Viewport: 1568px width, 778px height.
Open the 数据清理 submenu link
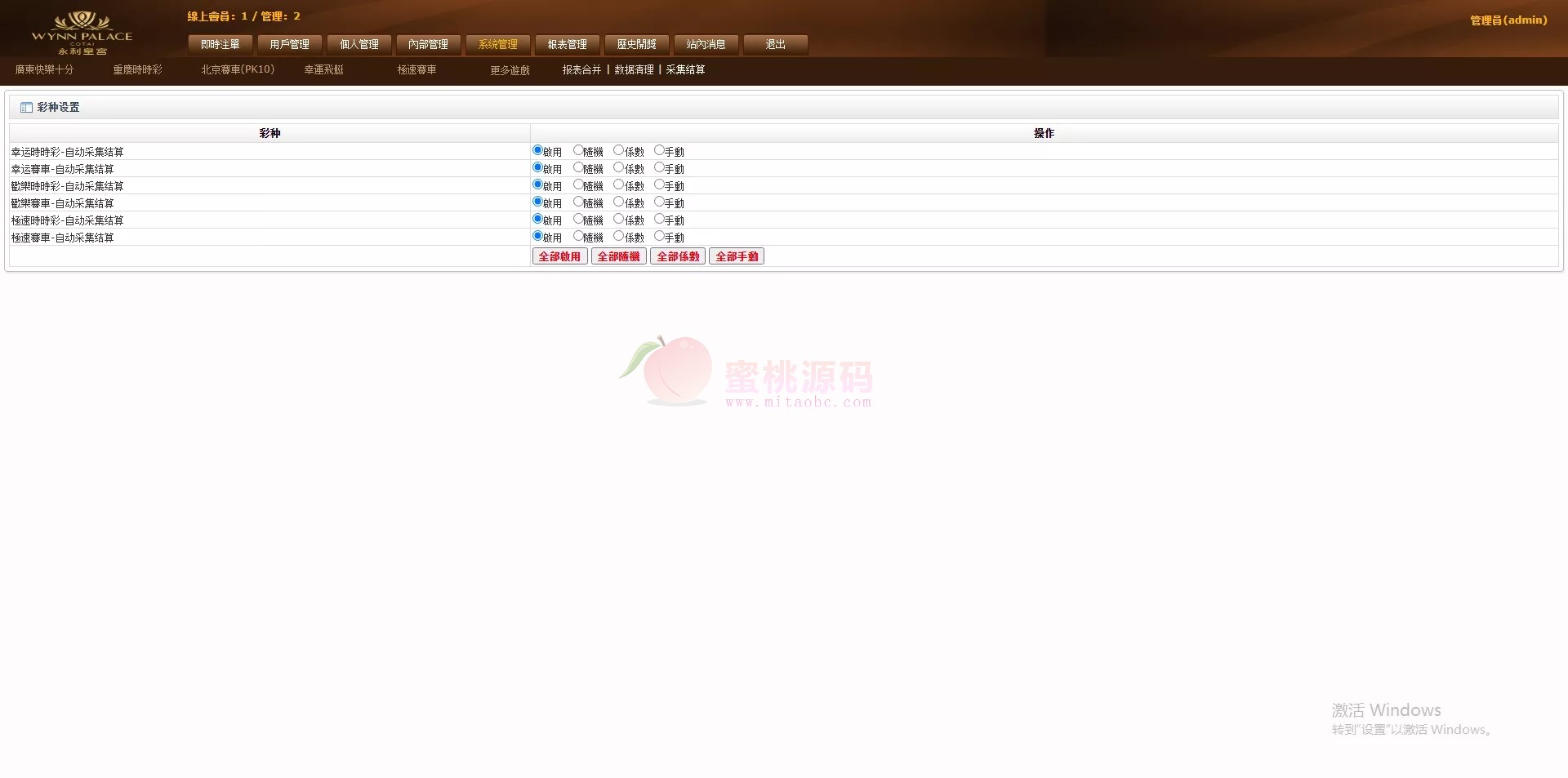coord(634,70)
